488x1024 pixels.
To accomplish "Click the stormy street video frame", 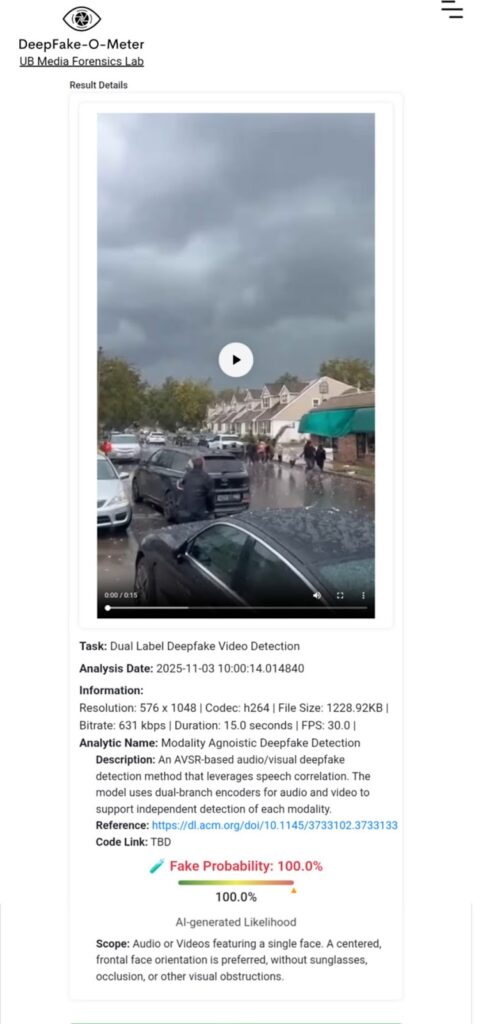I will [x=236, y=365].
